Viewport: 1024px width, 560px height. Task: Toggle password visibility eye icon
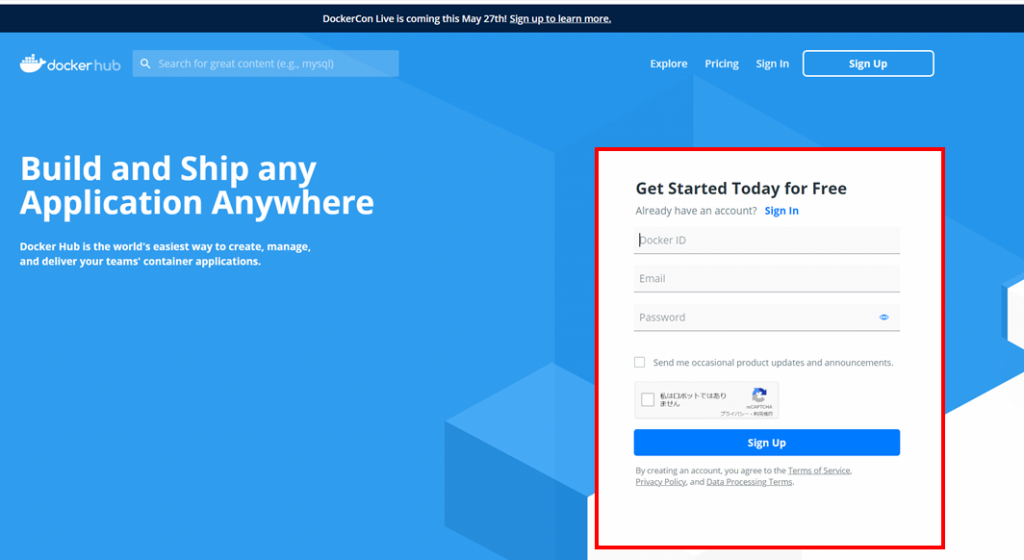tap(884, 317)
